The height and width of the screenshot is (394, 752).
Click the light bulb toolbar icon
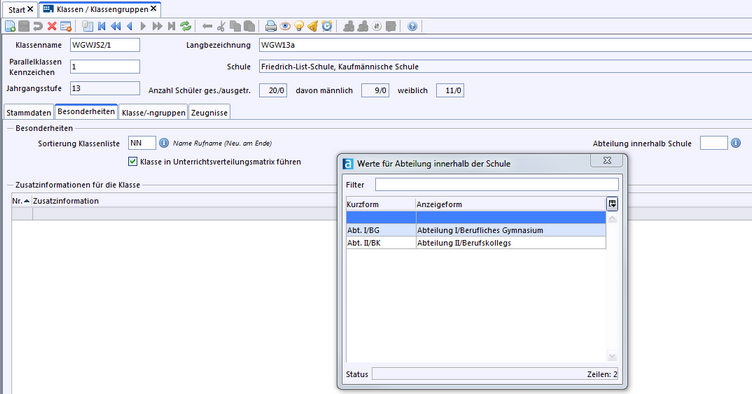(299, 26)
